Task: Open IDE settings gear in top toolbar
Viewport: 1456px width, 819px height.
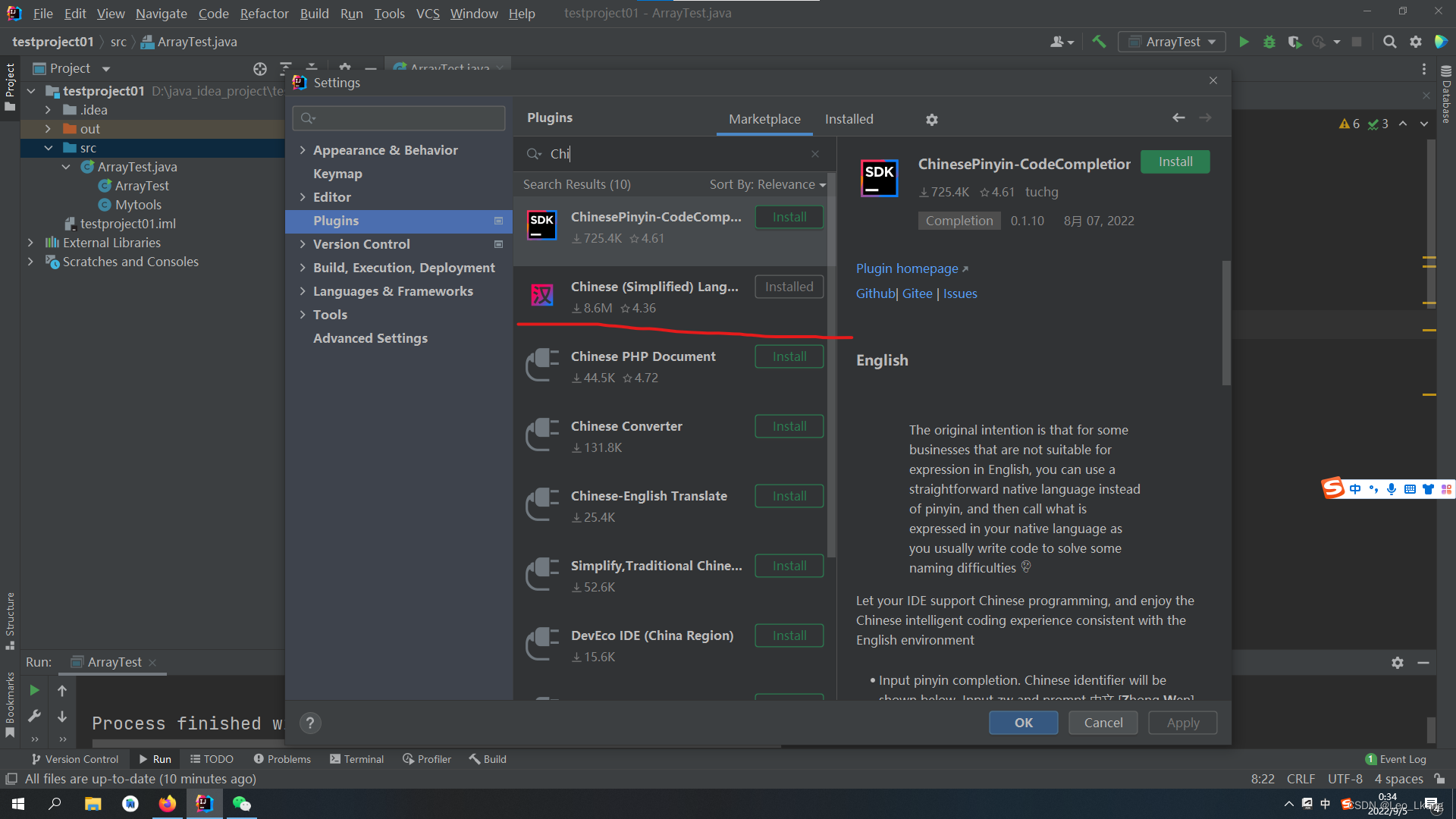Action: click(1416, 42)
